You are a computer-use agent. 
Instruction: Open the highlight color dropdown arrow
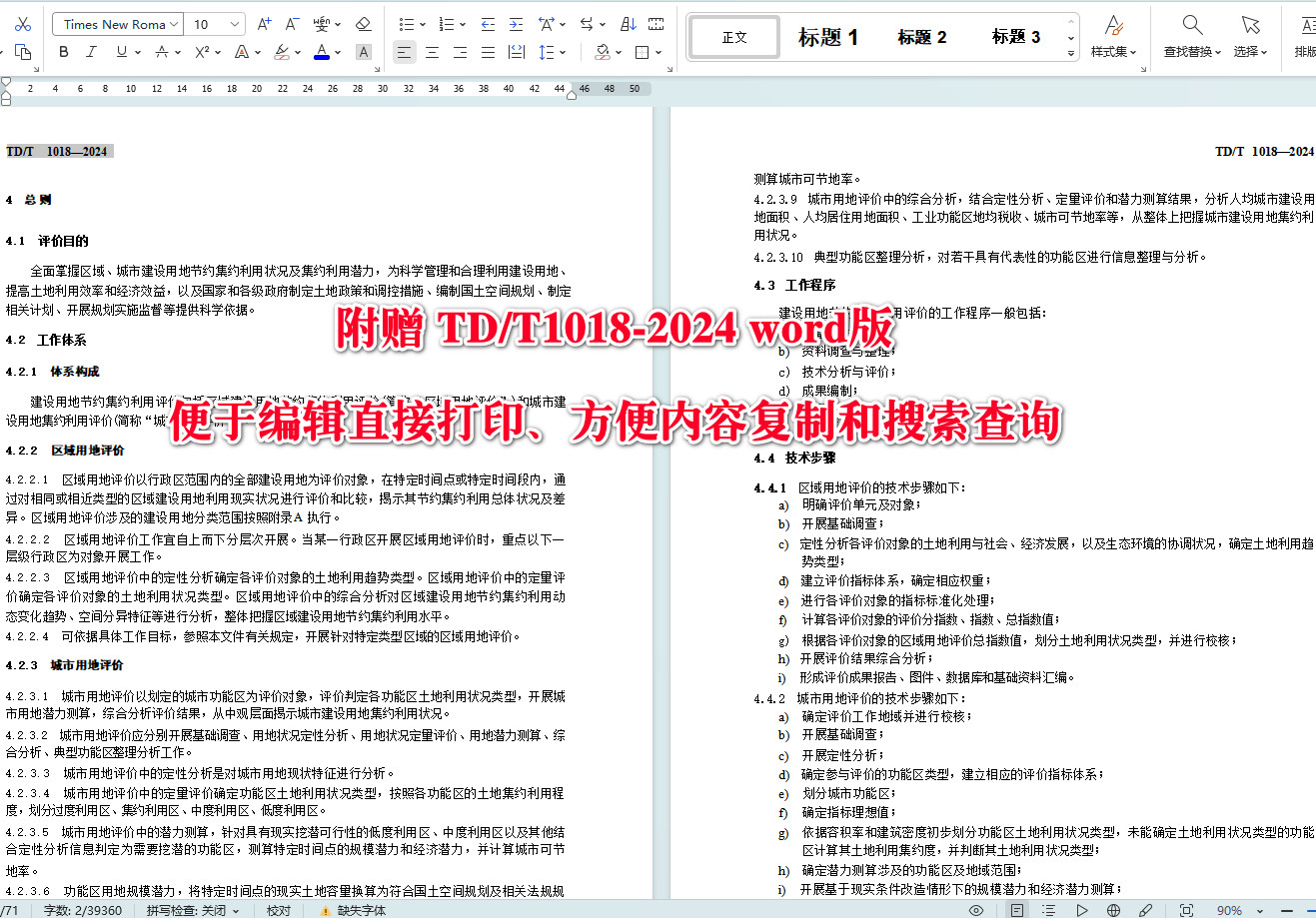click(x=298, y=52)
